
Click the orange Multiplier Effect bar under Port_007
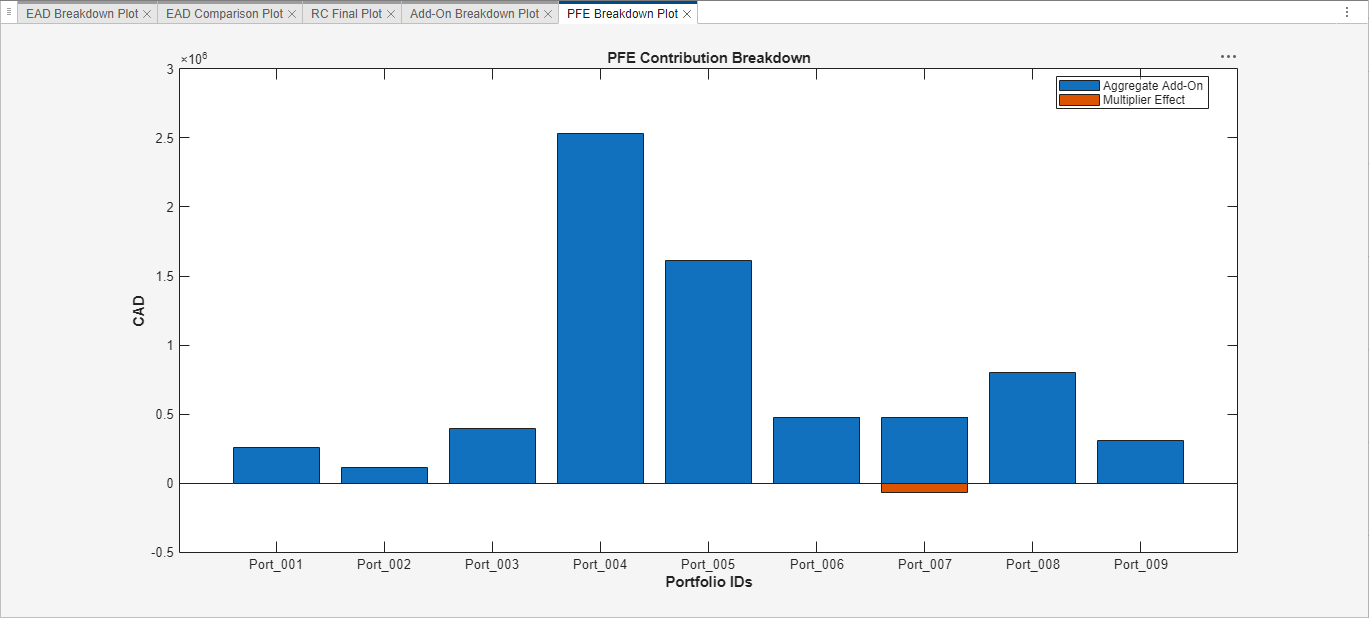tap(923, 487)
